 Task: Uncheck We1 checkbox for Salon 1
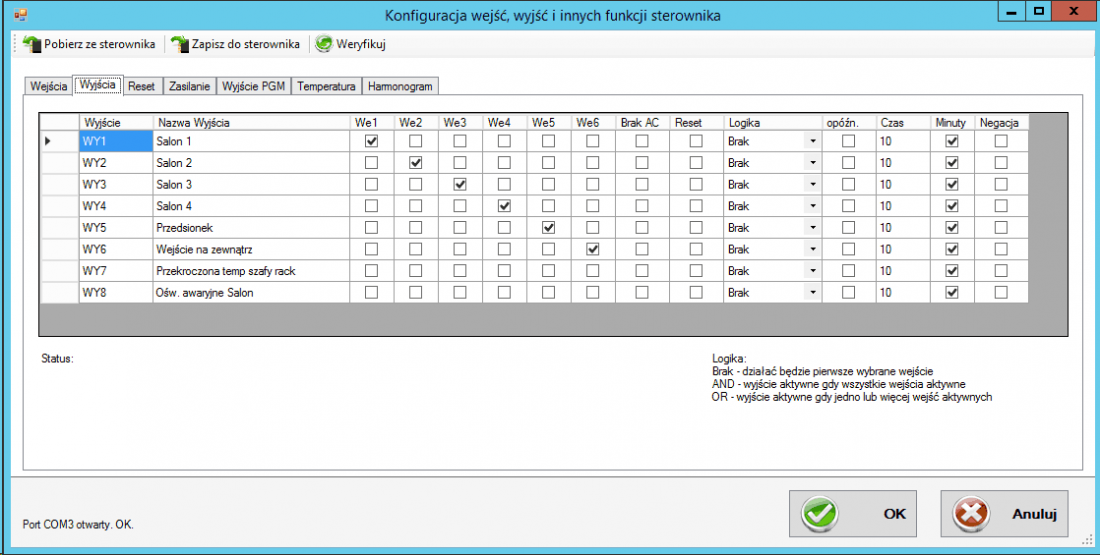tap(372, 141)
